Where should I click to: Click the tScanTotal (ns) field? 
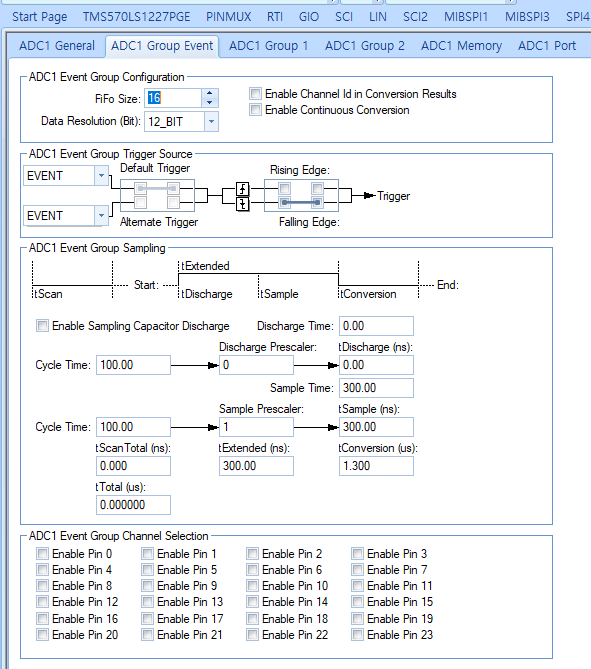(133, 466)
